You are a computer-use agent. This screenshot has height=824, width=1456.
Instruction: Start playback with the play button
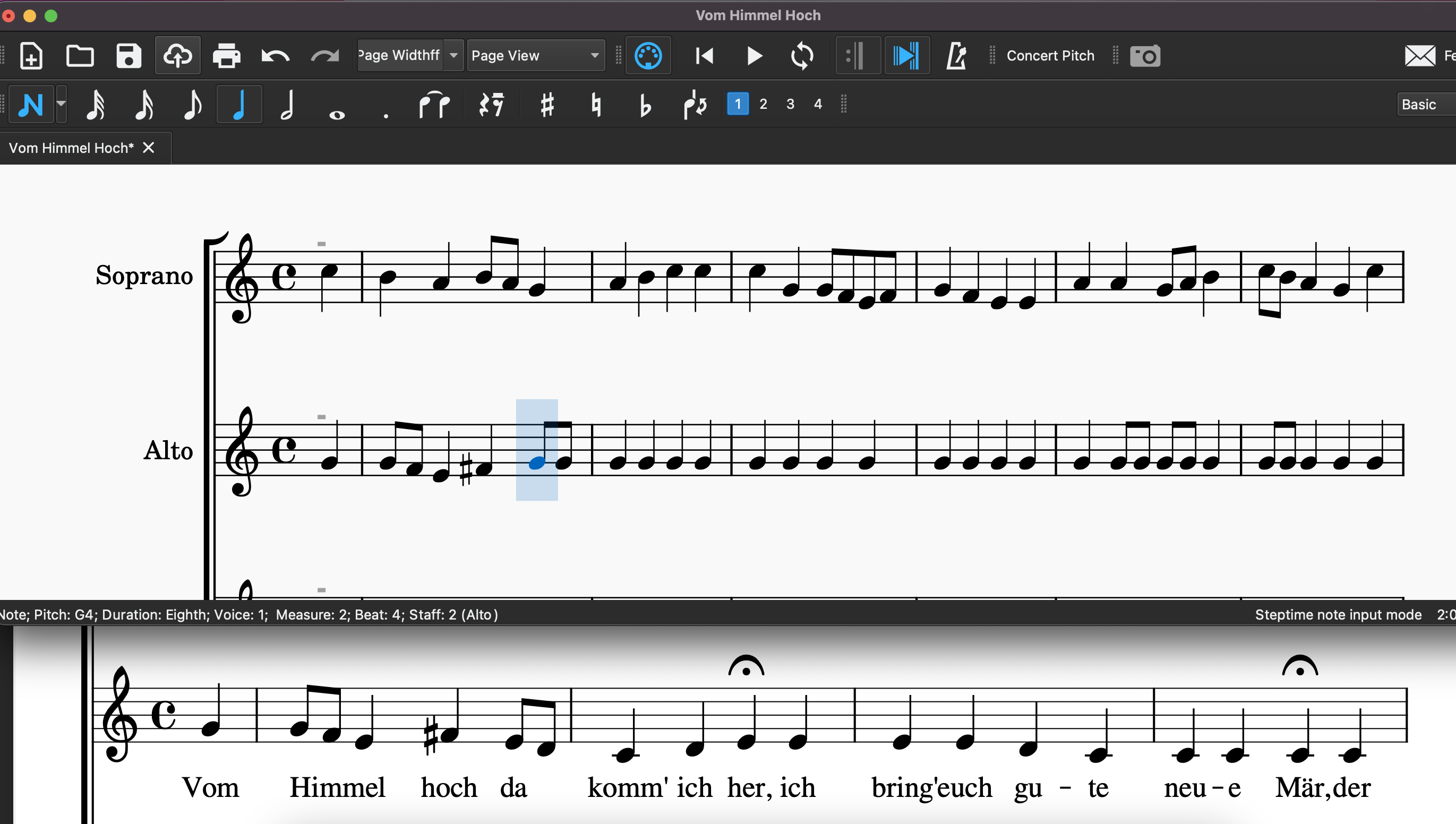[753, 55]
